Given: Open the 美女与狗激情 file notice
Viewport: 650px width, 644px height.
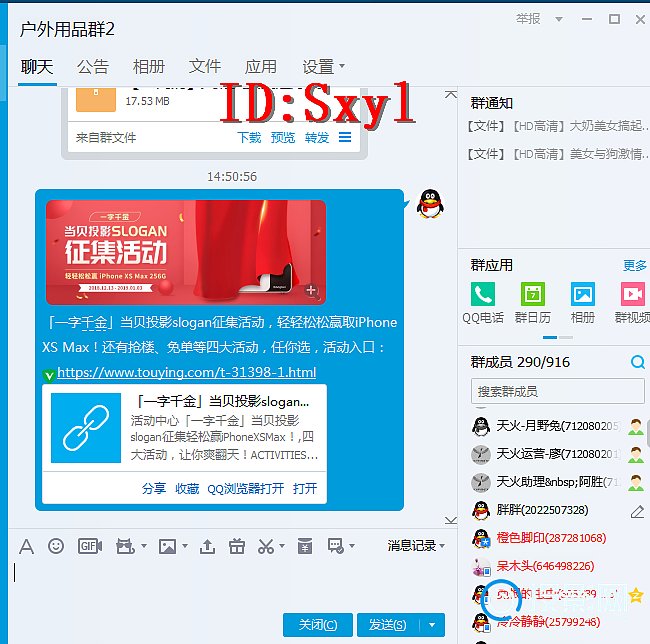Looking at the screenshot, I should coord(558,154).
